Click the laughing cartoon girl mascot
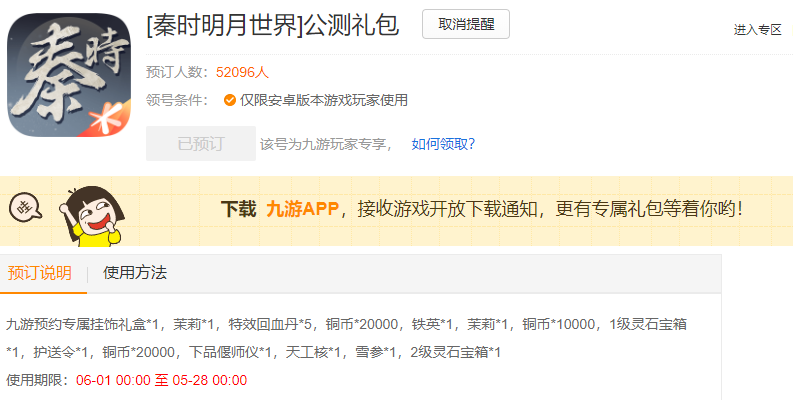The height and width of the screenshot is (400, 793). click(x=93, y=216)
